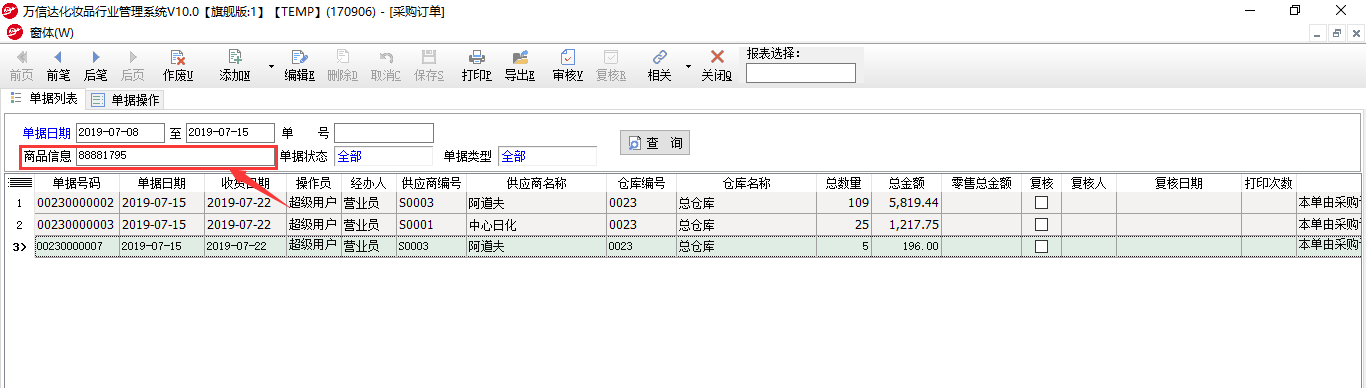Click the 复核日期 column header

(x=1179, y=183)
